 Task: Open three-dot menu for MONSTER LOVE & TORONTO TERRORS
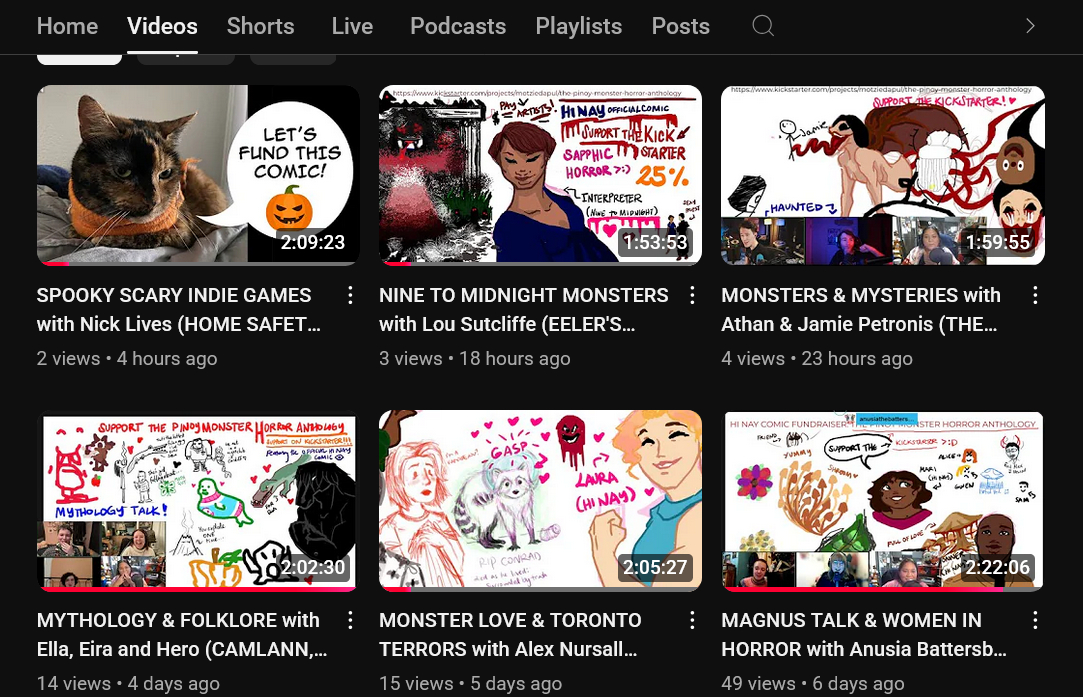[x=692, y=621]
